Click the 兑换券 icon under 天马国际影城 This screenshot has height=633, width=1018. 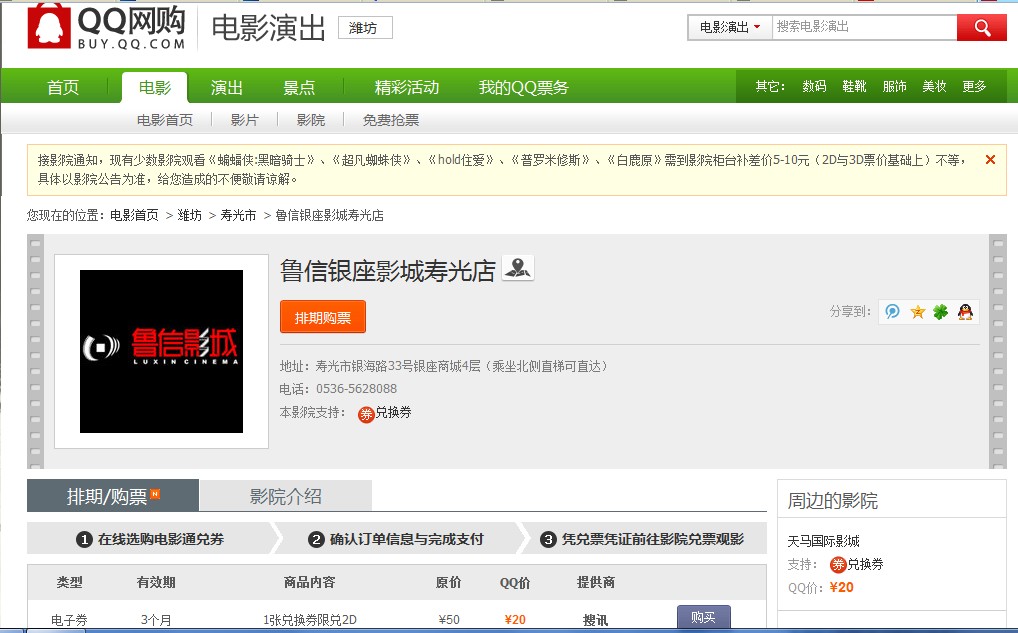tap(838, 564)
